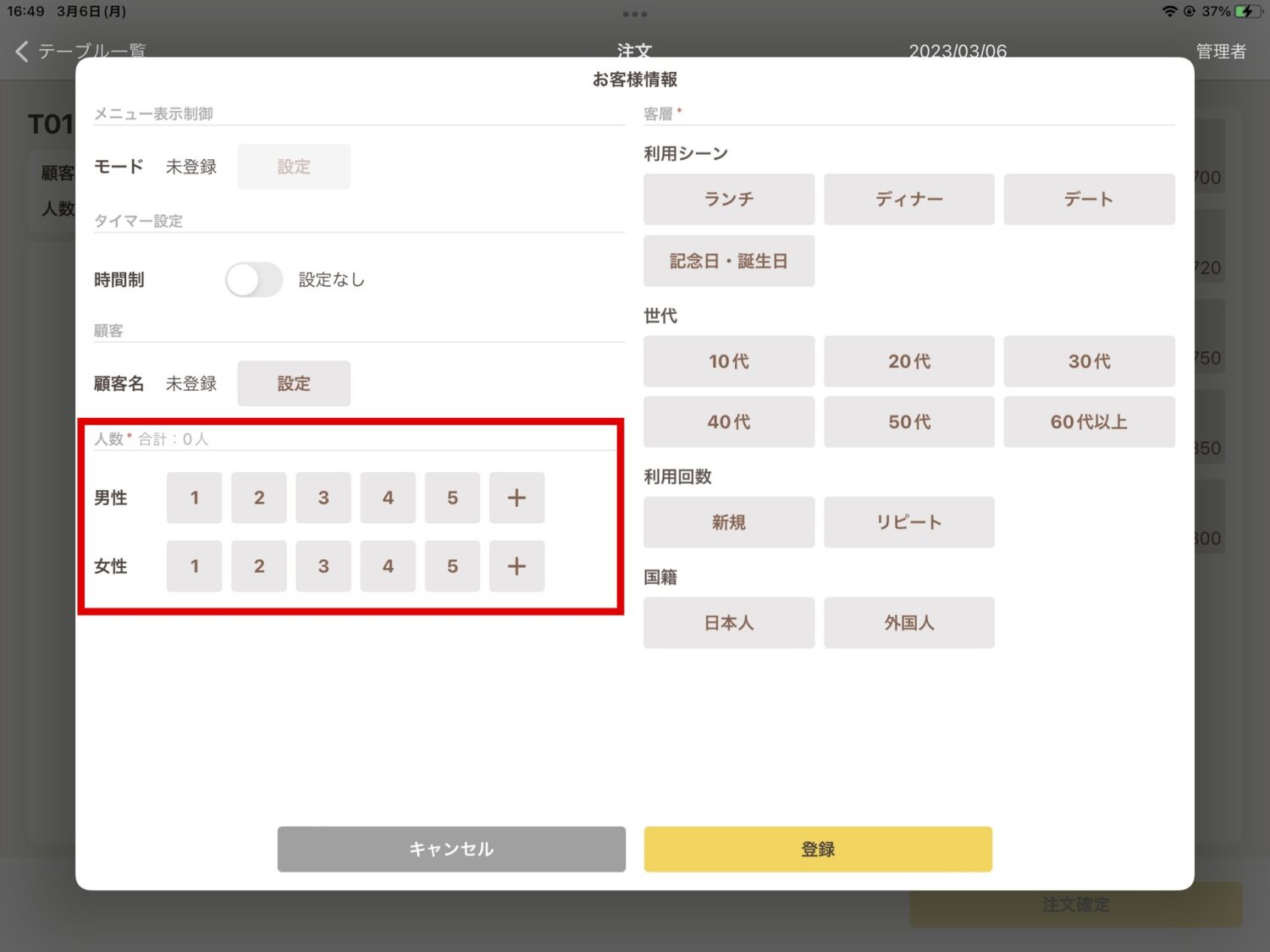1270x952 pixels.
Task: Open 設定 for 顧客名
Action: [294, 383]
